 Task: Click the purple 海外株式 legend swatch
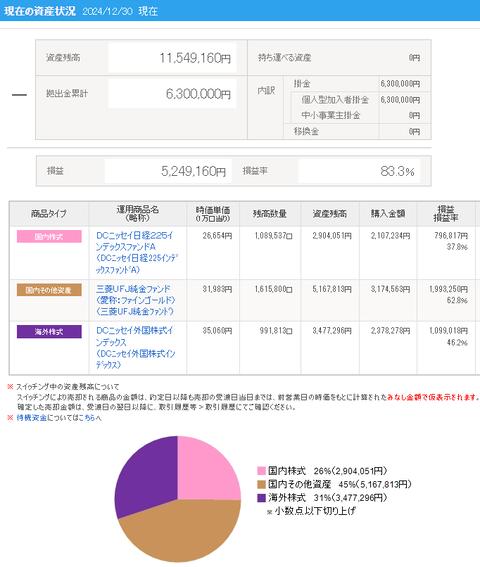click(x=262, y=498)
